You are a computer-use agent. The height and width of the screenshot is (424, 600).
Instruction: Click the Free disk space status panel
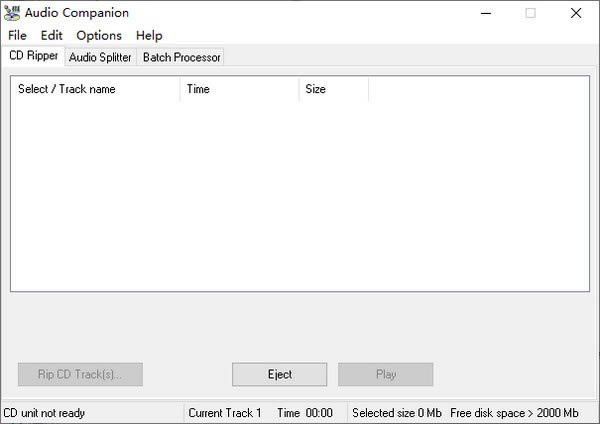pos(514,413)
